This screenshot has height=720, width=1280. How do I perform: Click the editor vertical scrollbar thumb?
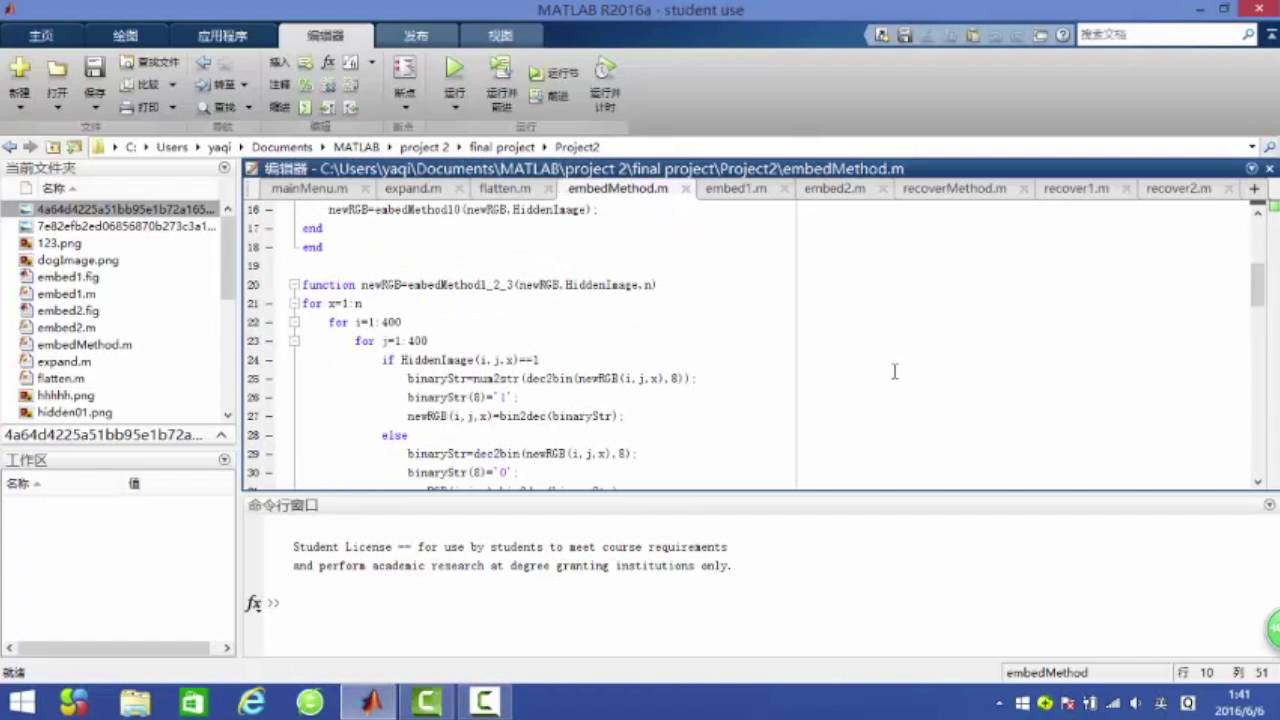pos(1258,285)
